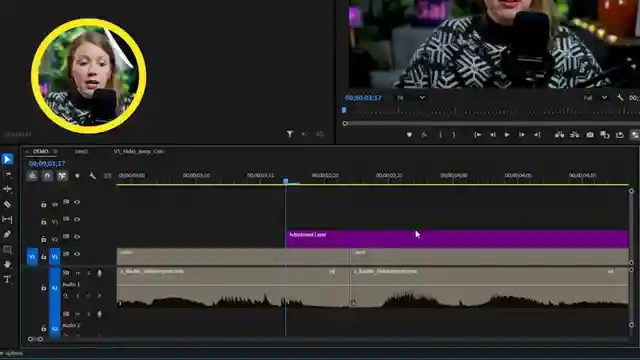Viewport: 640px width, 360px height.
Task: Hide track V4 output eye
Action: click(77, 202)
